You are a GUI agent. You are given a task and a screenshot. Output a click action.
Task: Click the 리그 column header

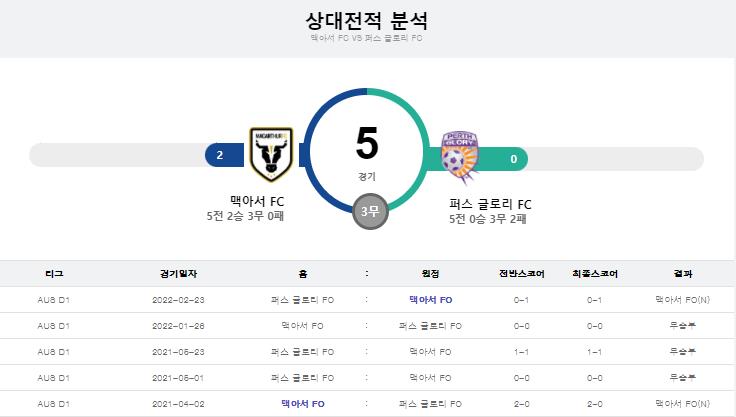[54, 274]
